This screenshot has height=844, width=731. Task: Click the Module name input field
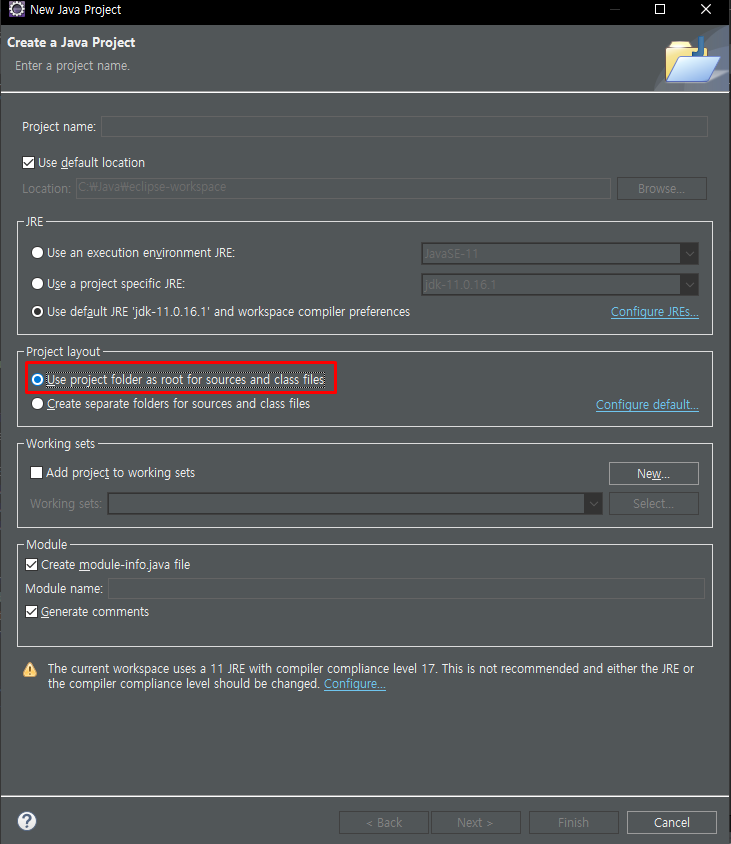[406, 588]
